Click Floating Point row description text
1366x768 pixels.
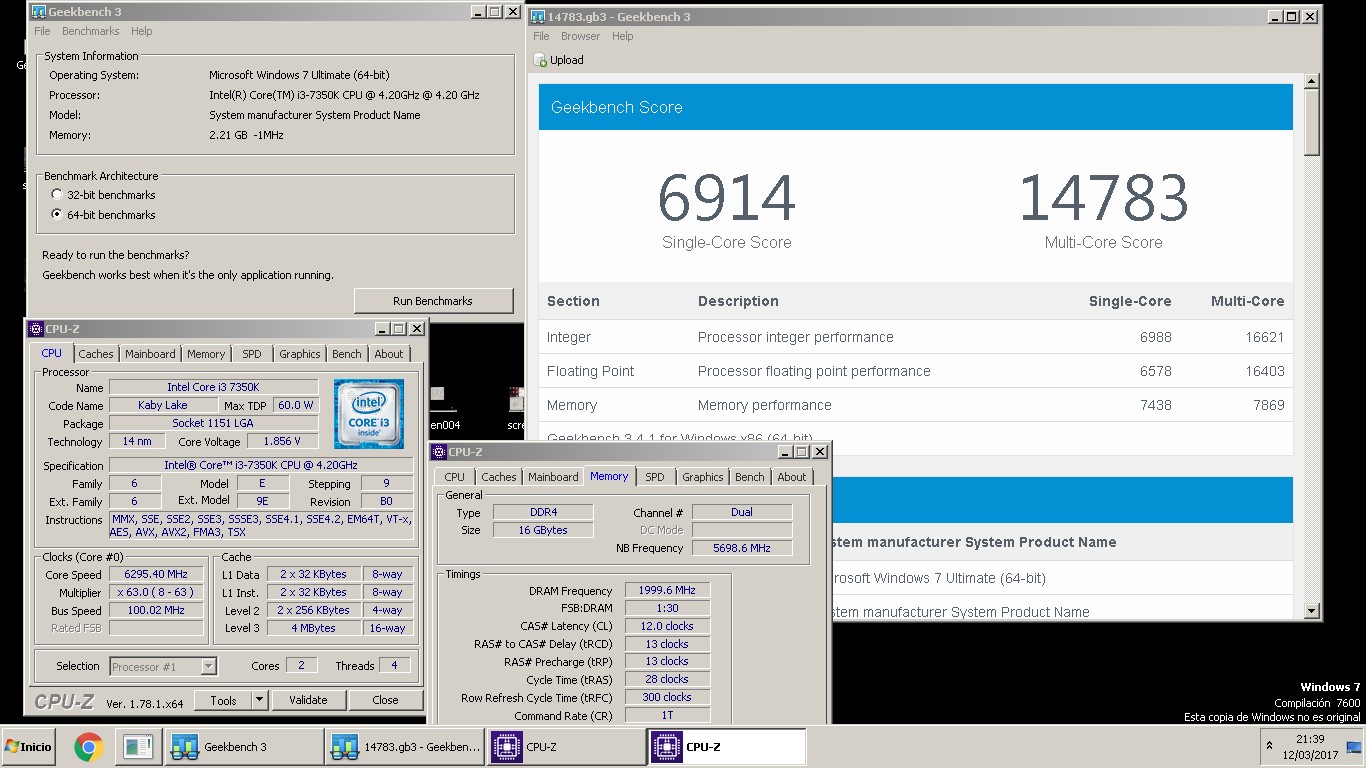(814, 371)
